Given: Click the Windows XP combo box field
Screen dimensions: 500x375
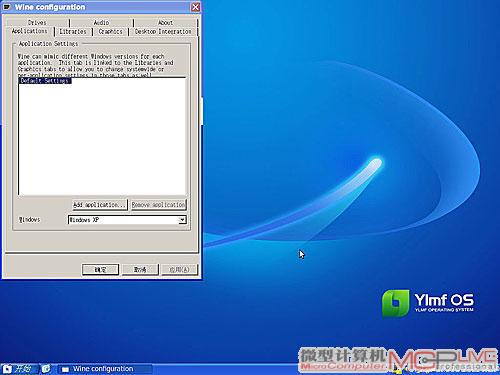Looking at the screenshot, I should pos(127,220).
